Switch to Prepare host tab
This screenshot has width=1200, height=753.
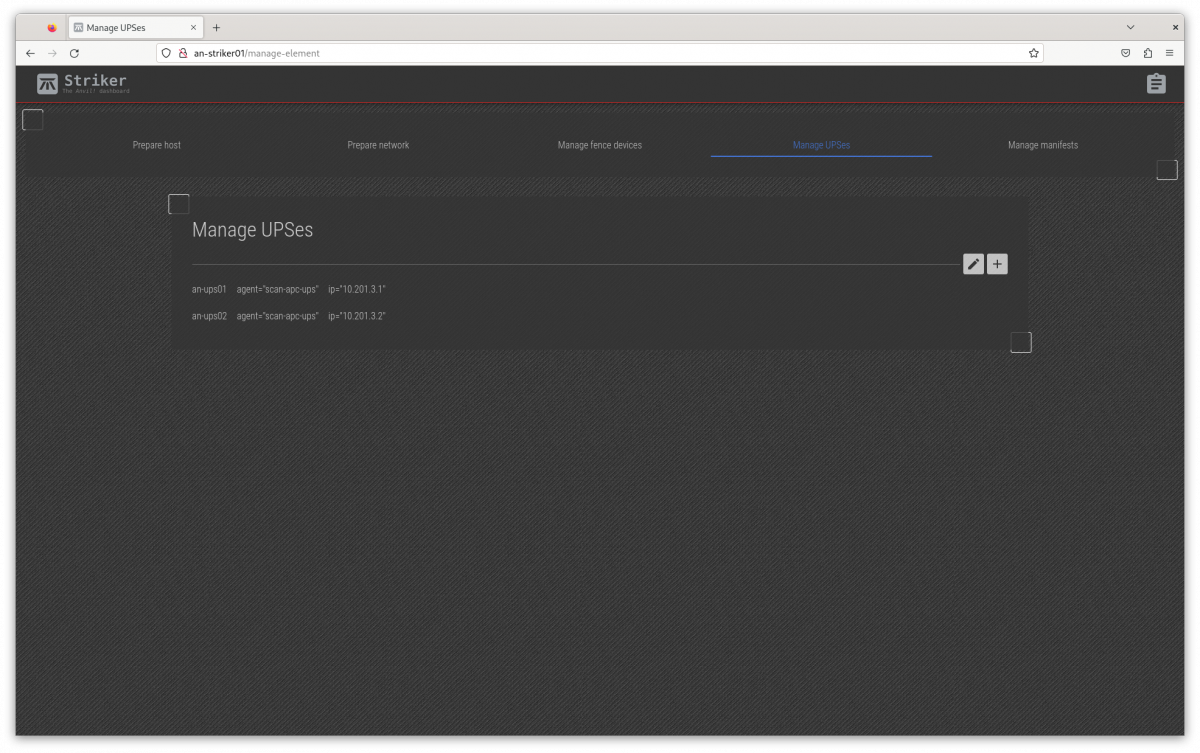(157, 145)
